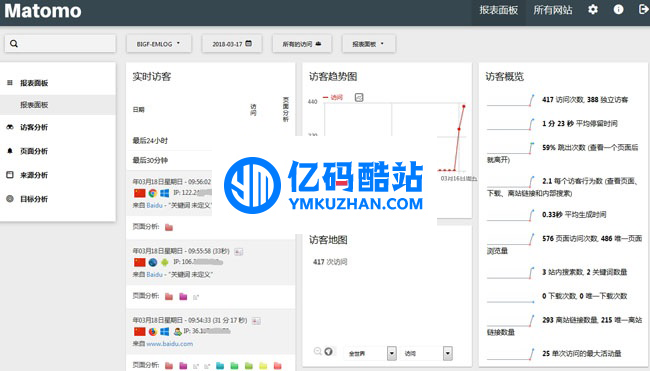Viewport: 650px width, 371px height.
Task: Open the metric picker icon in 访客趋势图
Action: pyautogui.click(x=359, y=97)
